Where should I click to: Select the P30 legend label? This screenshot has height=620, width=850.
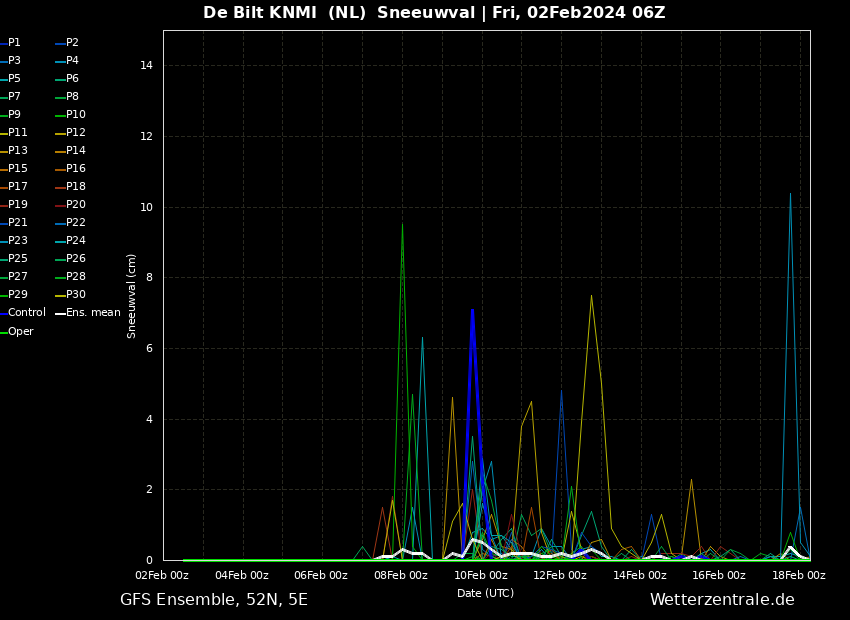(x=76, y=295)
